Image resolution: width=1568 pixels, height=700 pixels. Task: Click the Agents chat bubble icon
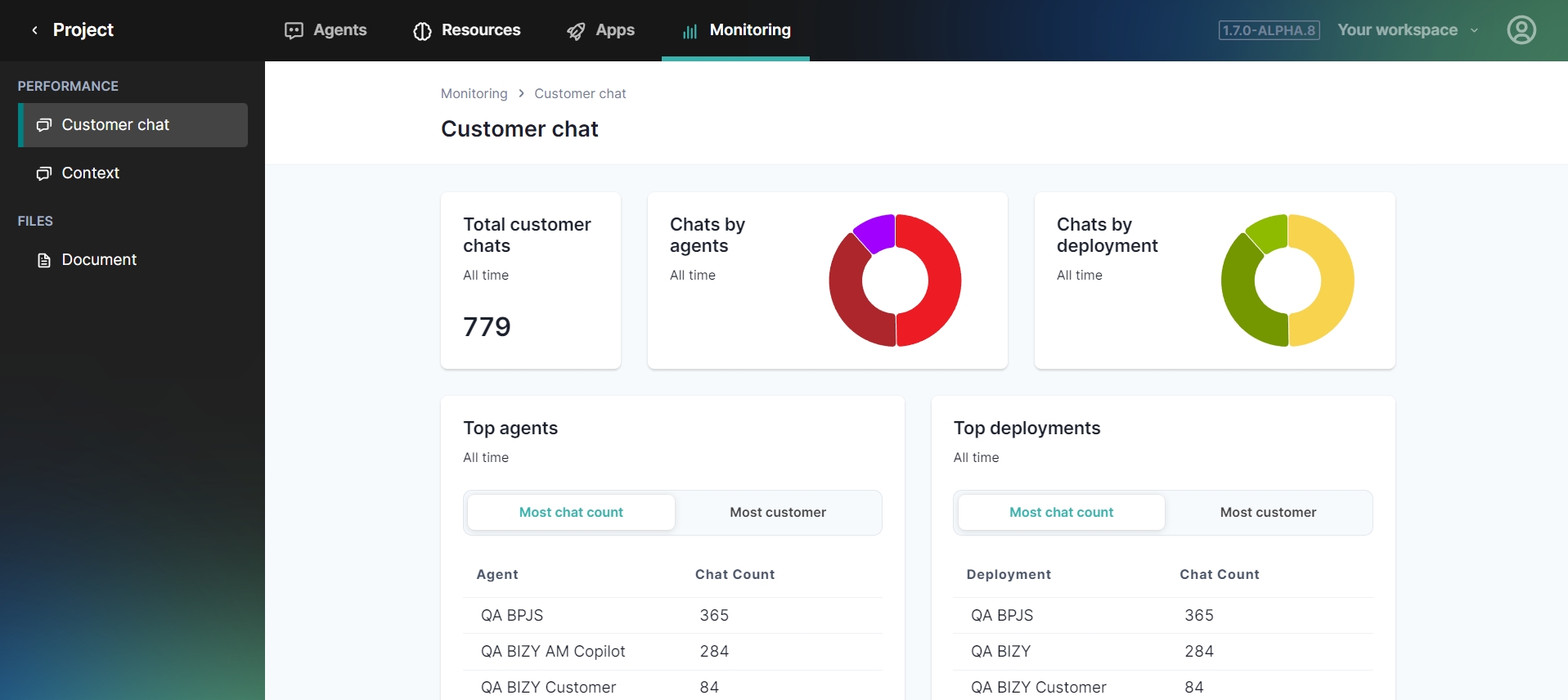[294, 31]
